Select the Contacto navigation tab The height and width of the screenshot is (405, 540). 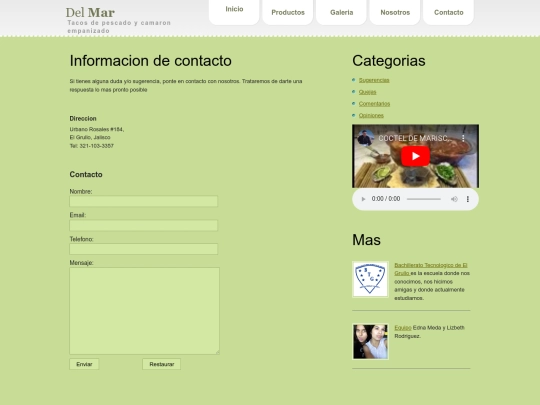tap(448, 12)
